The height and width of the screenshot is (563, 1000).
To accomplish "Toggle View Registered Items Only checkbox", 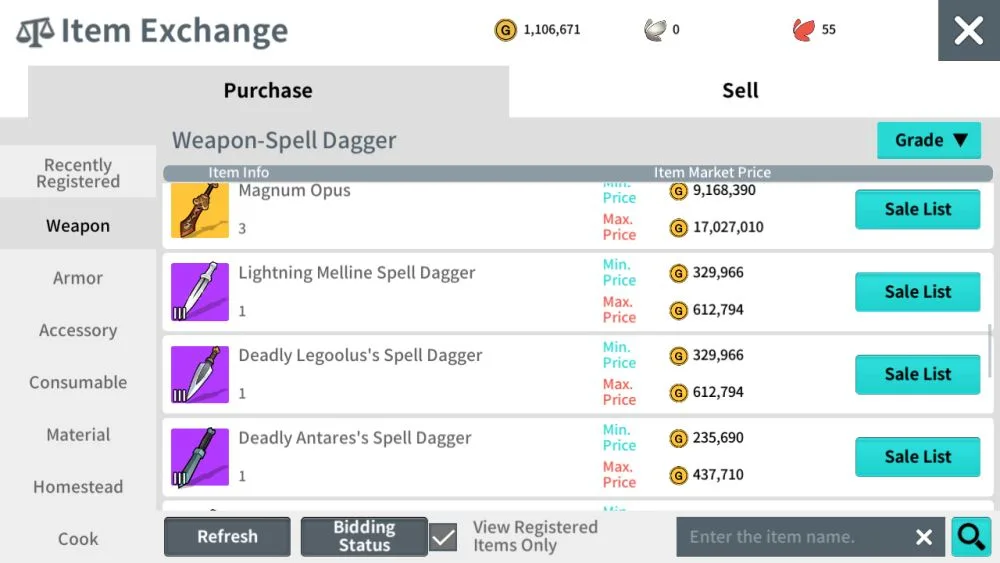I will [443, 537].
